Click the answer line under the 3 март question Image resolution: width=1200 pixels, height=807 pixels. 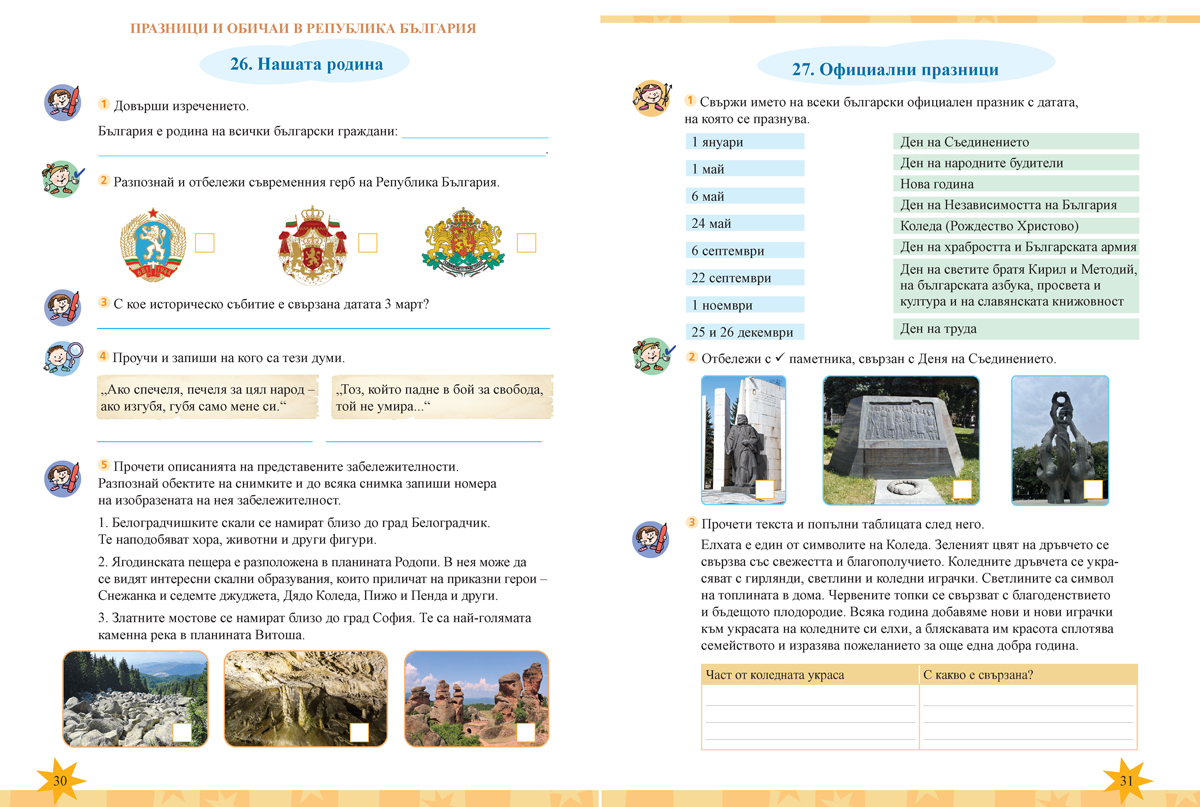(x=322, y=325)
